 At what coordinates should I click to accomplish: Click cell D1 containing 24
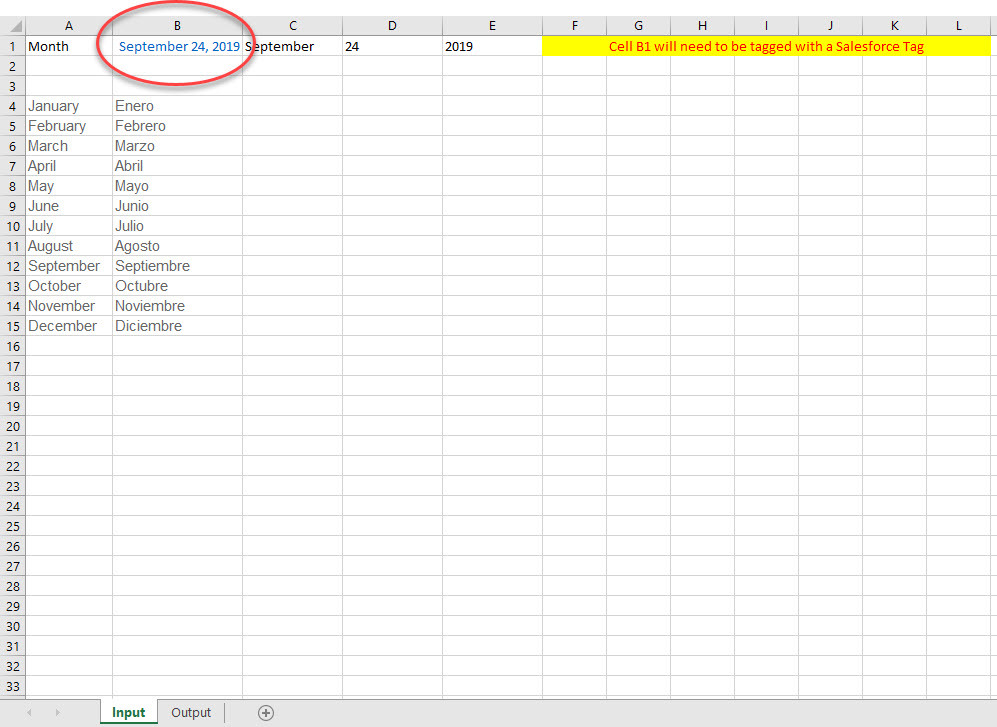(392, 46)
